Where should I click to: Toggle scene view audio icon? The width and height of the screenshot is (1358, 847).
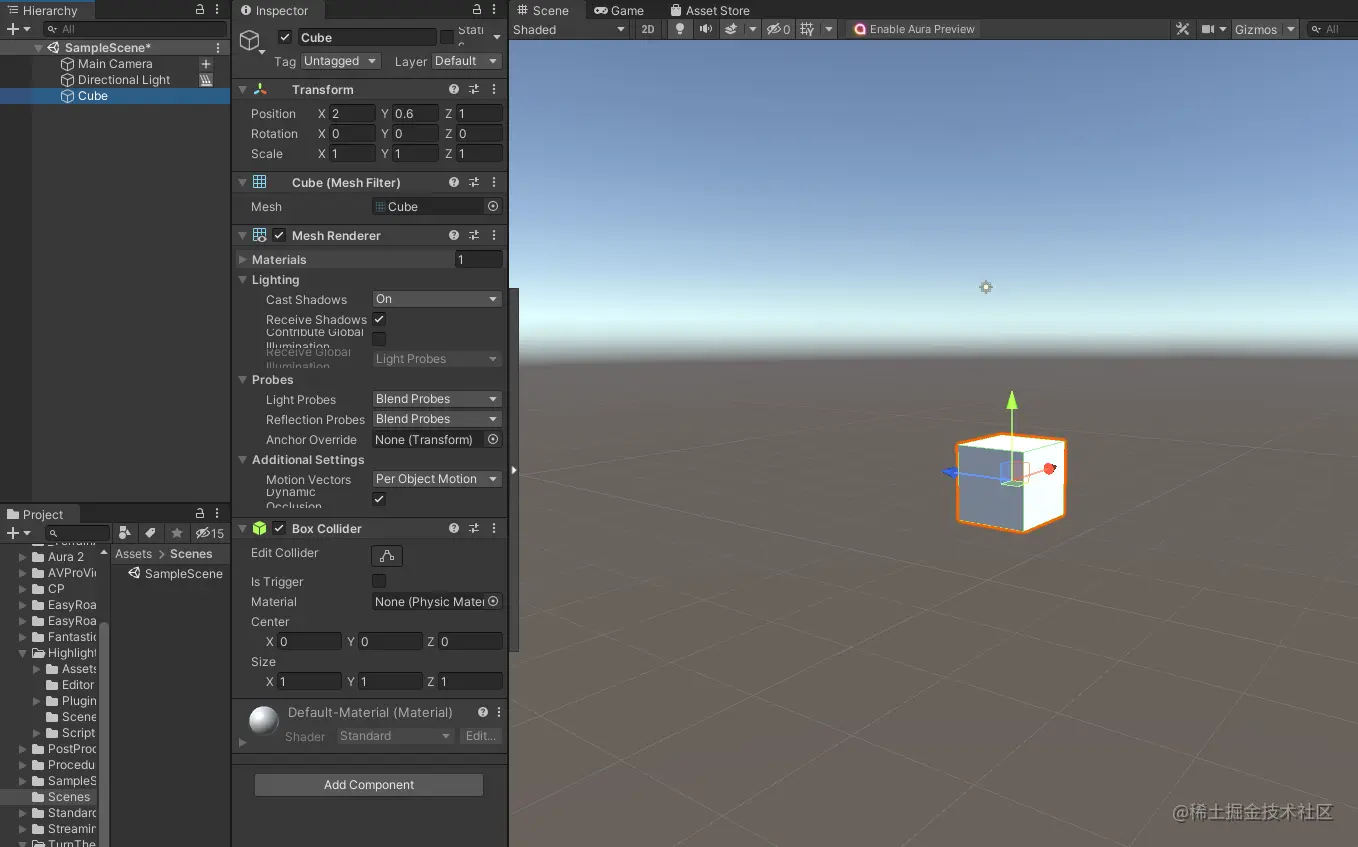coord(705,29)
